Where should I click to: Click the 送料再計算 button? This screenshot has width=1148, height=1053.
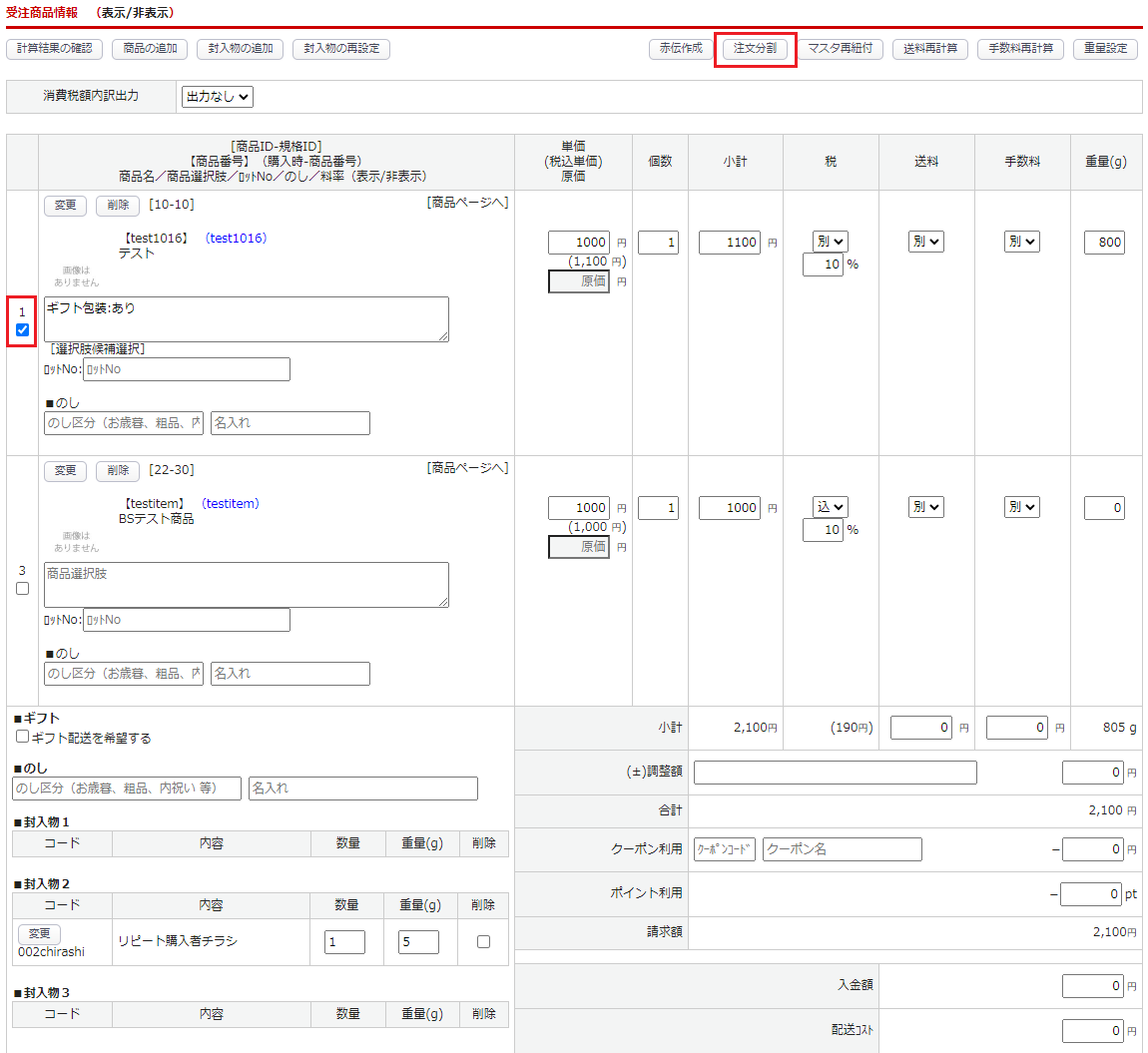pyautogui.click(x=930, y=49)
